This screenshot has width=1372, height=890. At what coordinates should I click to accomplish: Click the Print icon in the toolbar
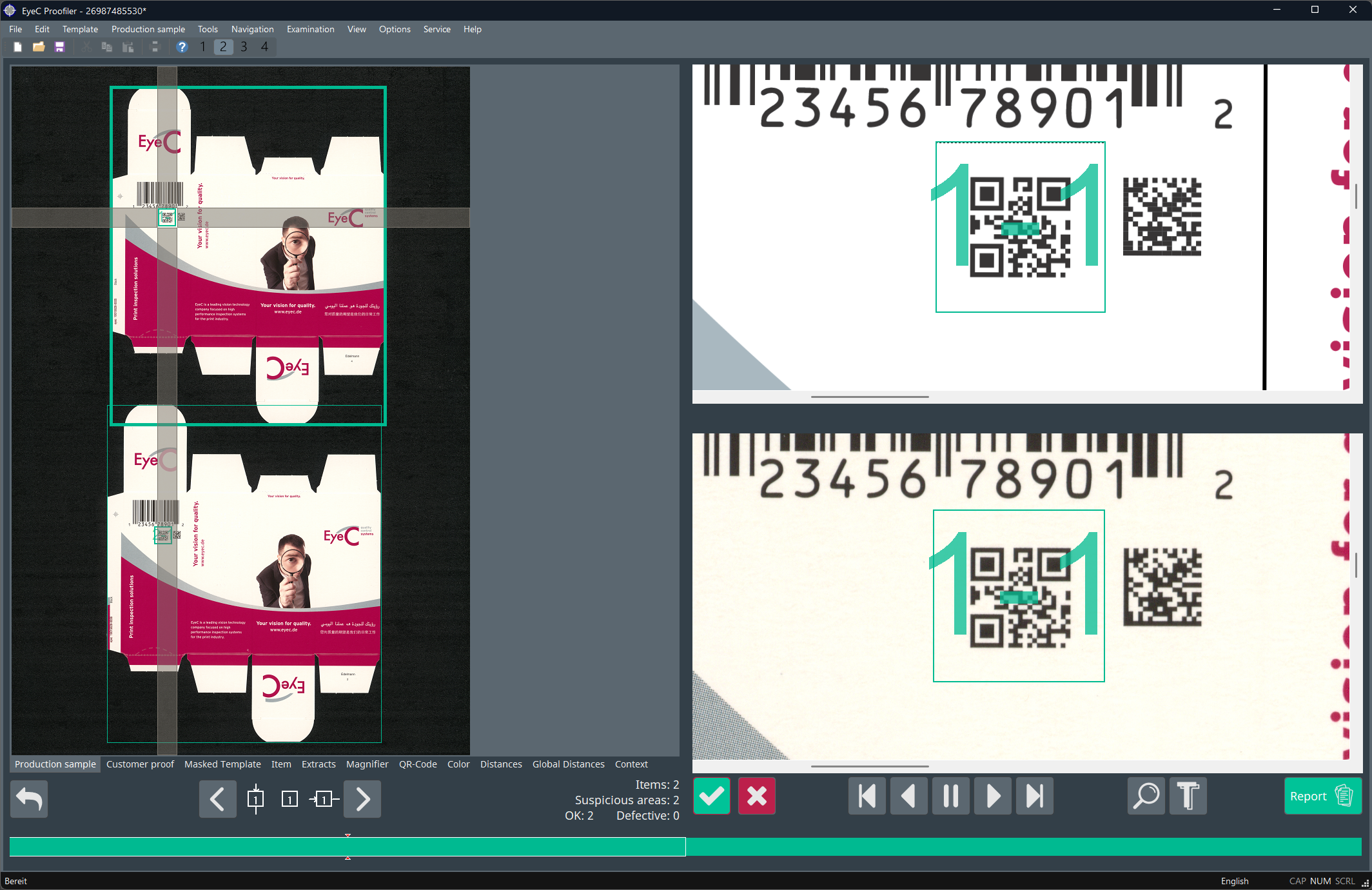pos(155,46)
